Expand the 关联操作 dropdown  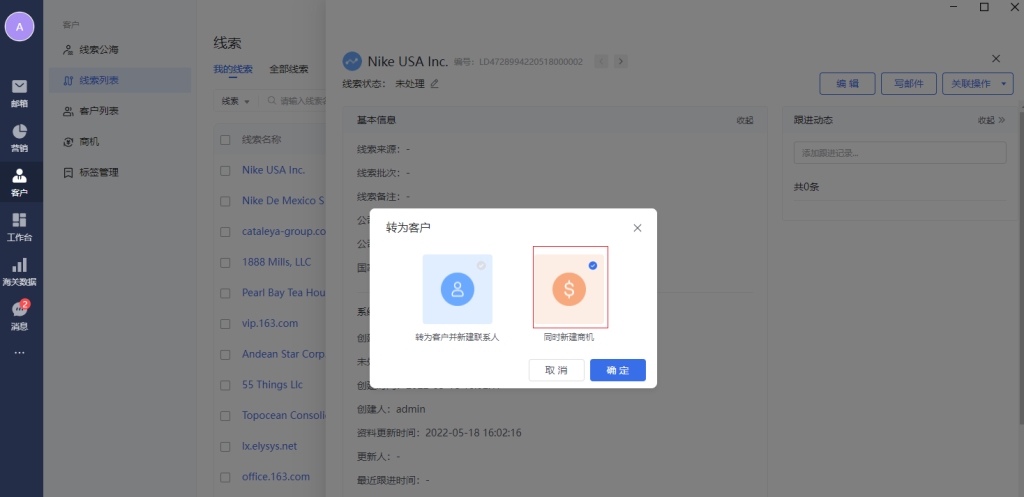coord(977,83)
